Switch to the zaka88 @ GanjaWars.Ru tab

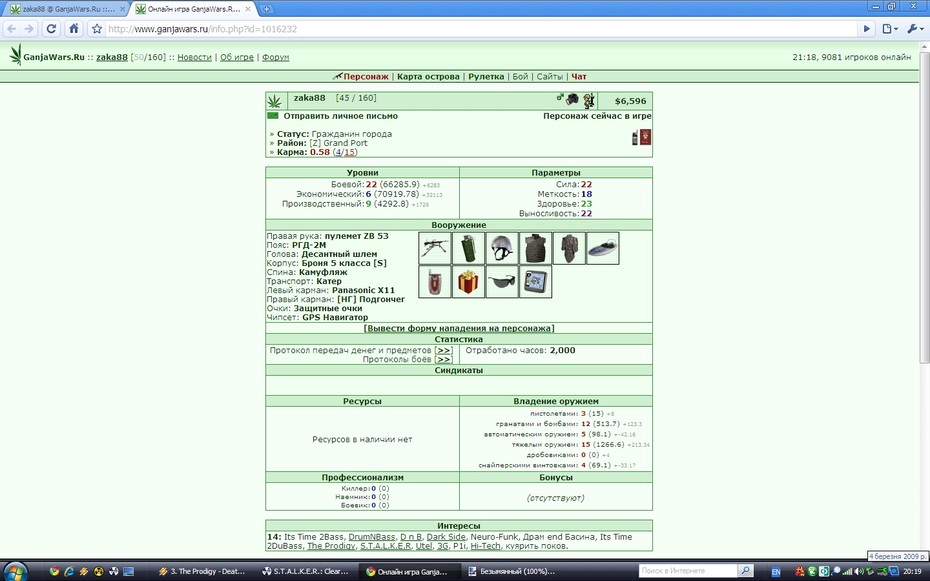click(66, 9)
